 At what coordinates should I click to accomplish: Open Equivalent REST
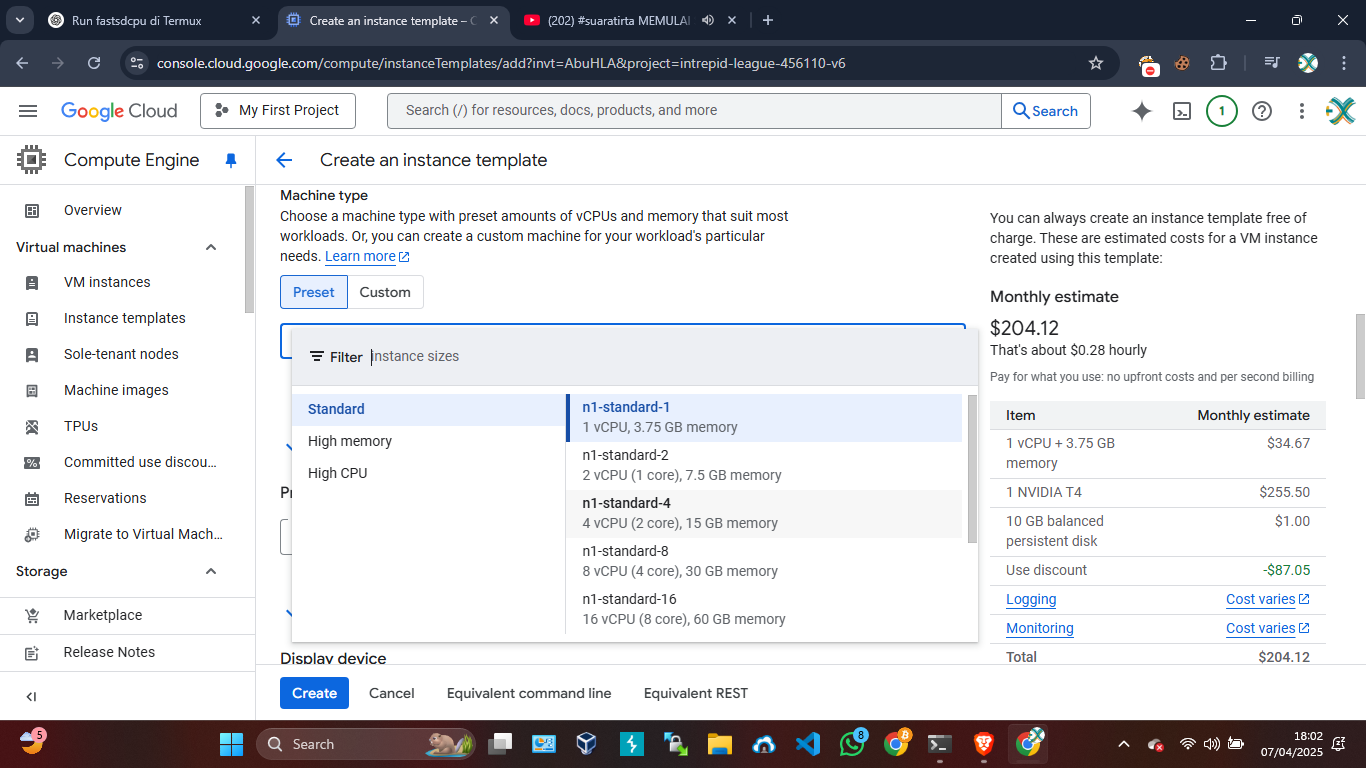click(696, 693)
